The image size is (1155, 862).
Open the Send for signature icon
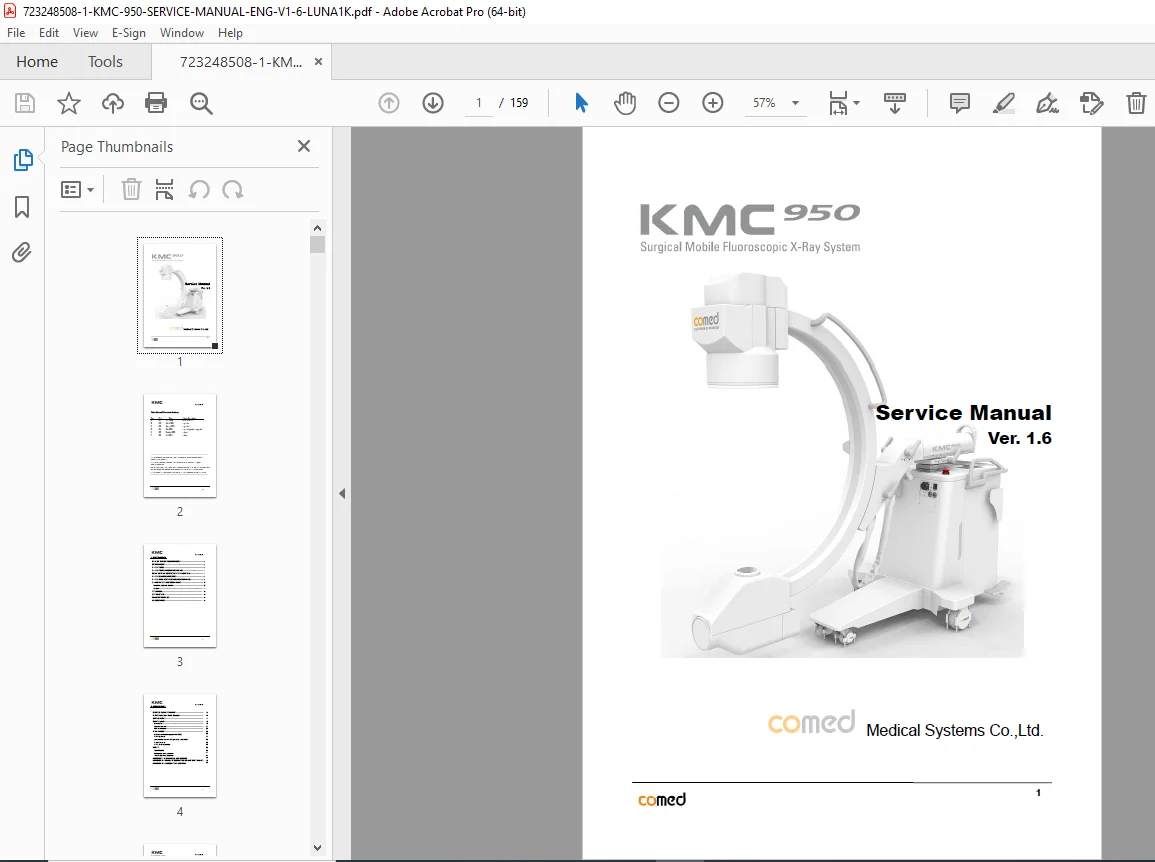[1092, 103]
